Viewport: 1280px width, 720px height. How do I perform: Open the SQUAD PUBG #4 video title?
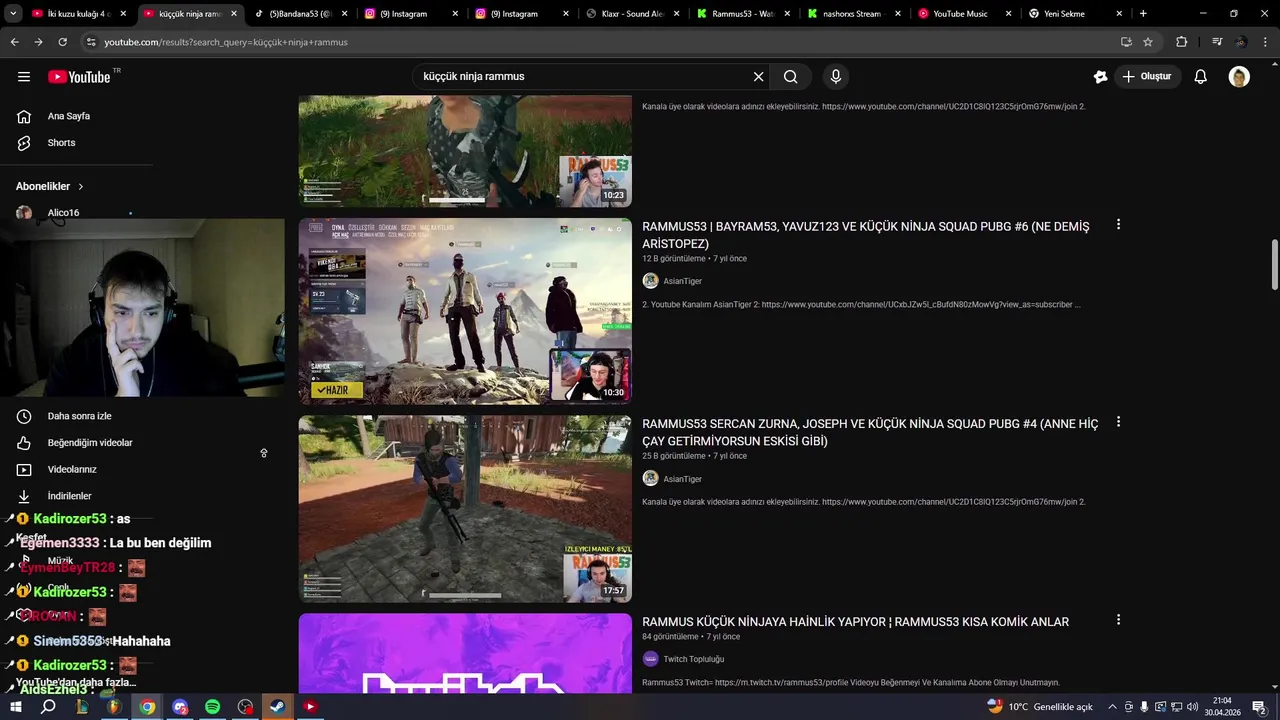tap(870, 432)
